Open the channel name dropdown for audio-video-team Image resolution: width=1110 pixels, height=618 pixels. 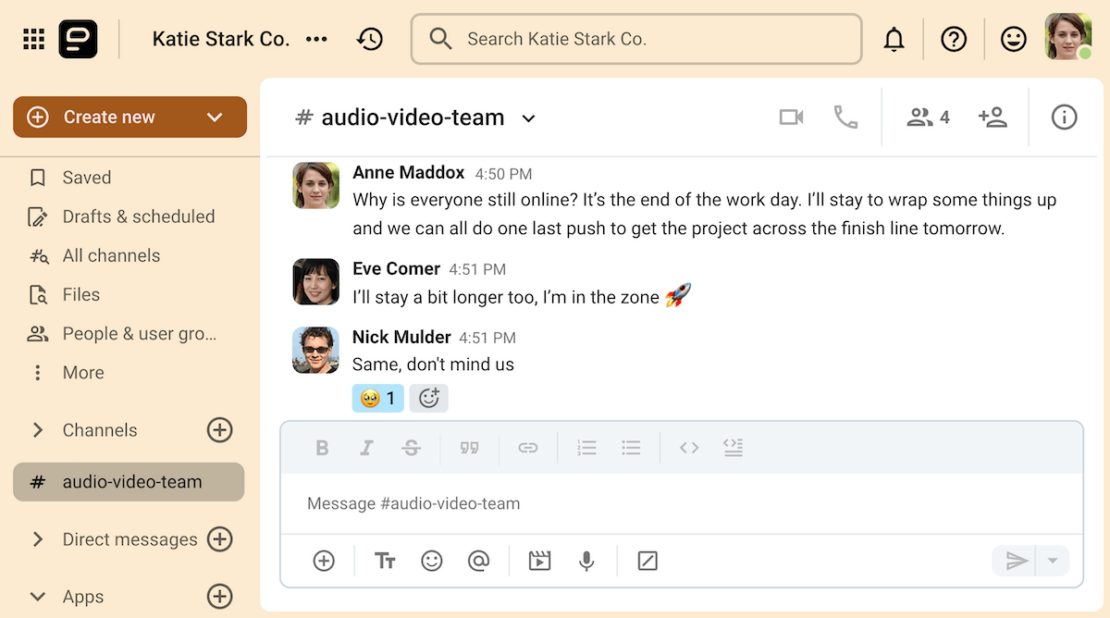529,117
